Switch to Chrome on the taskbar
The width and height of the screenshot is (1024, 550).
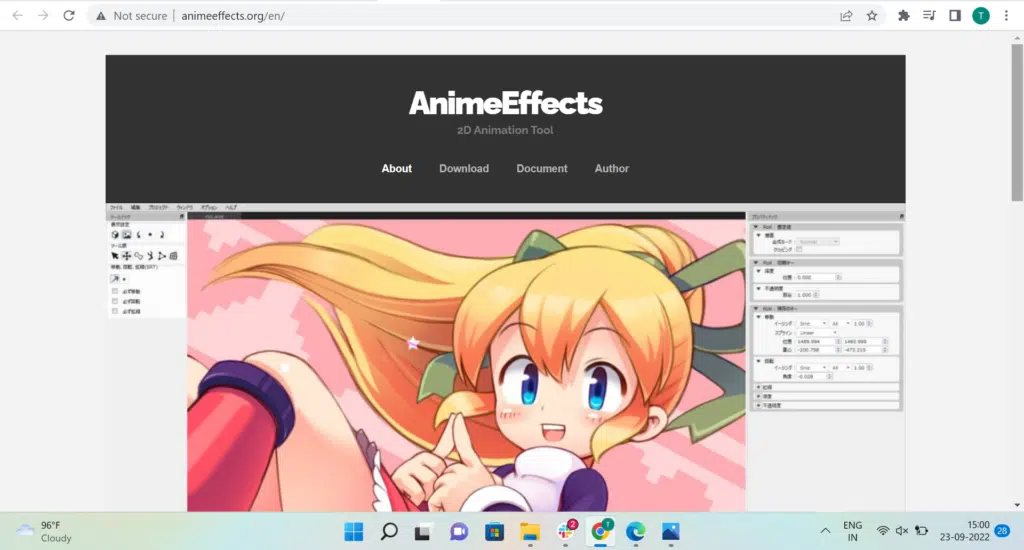click(x=600, y=532)
